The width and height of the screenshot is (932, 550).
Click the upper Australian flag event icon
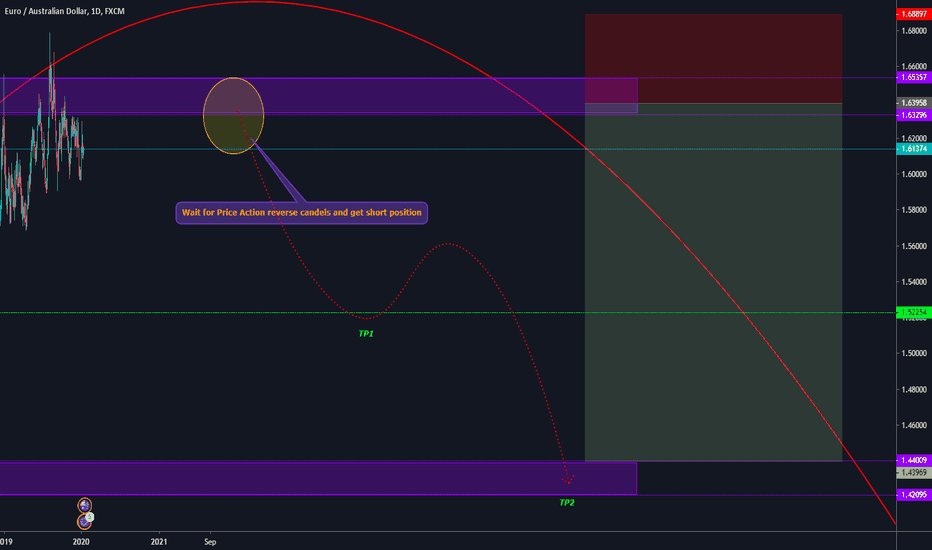click(x=85, y=506)
